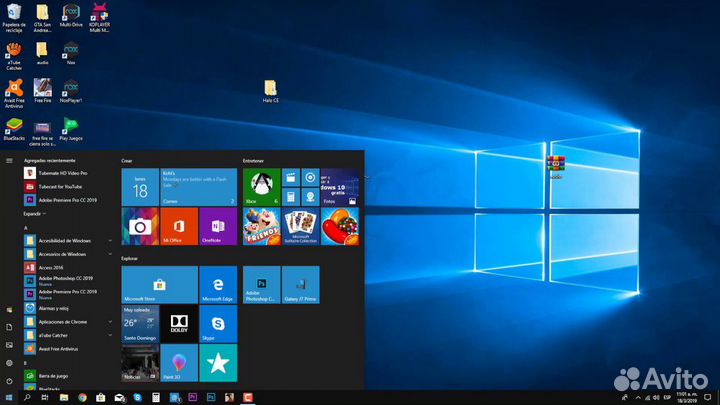This screenshot has width=720, height=405.
Task: Click the clock and date in taskbar
Action: coord(686,397)
